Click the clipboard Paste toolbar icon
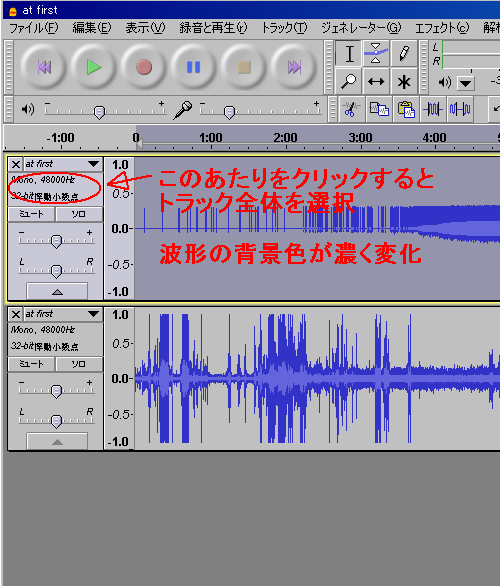 pyautogui.click(x=406, y=109)
